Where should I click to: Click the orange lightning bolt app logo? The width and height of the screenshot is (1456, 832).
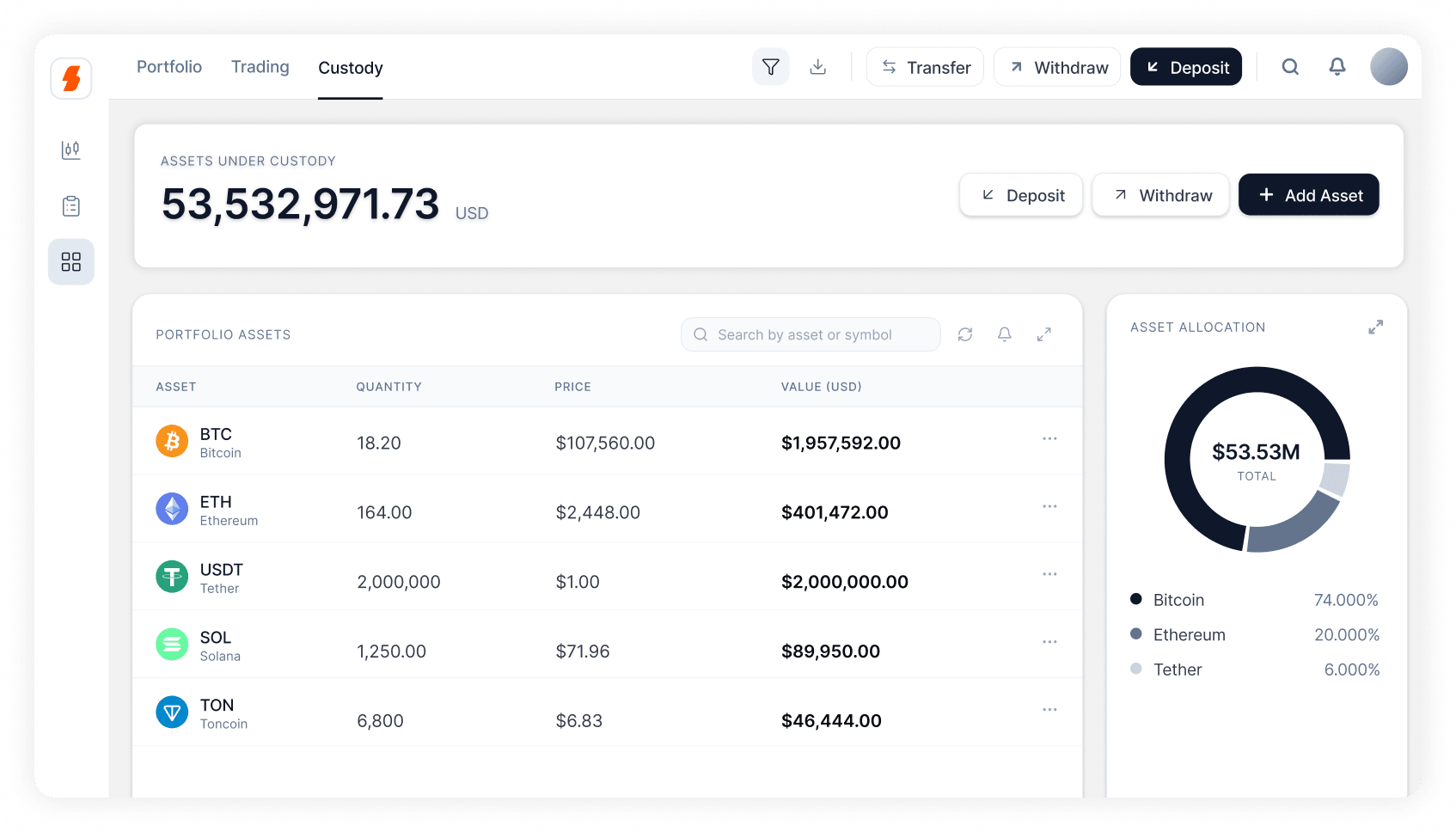[71, 78]
